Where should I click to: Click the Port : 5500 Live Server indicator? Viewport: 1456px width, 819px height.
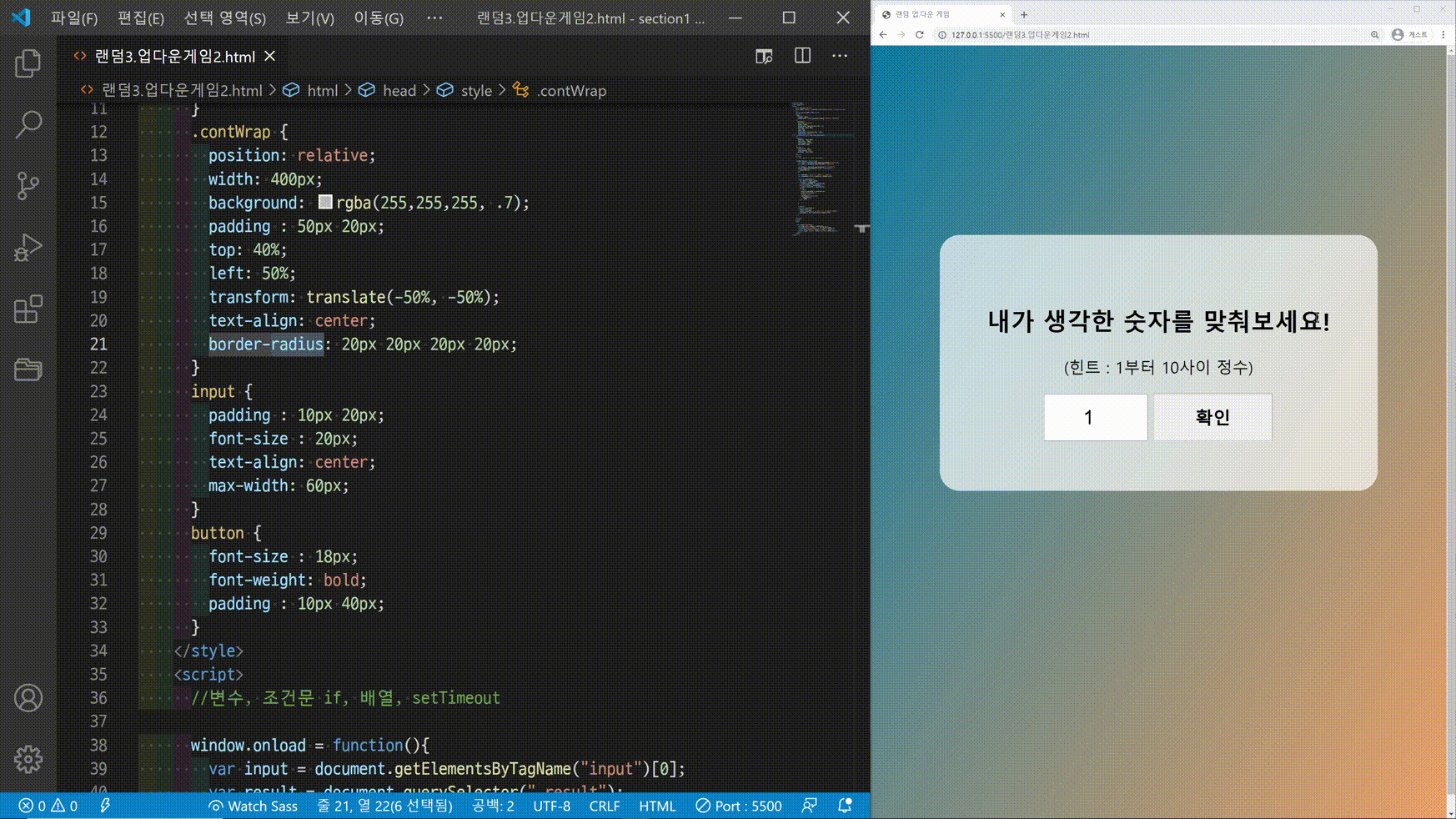[739, 806]
